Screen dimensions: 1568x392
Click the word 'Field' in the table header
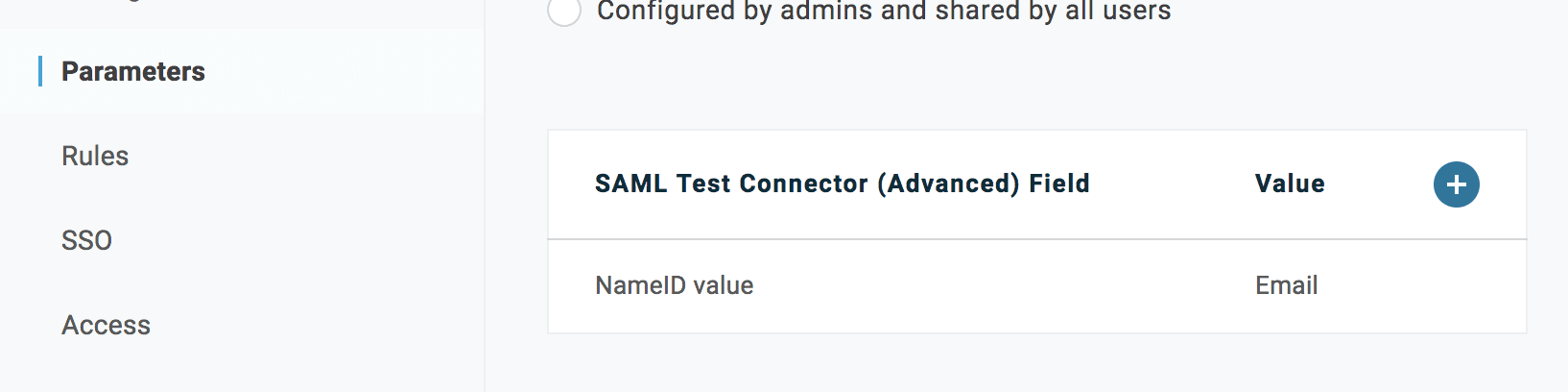pos(1059,184)
